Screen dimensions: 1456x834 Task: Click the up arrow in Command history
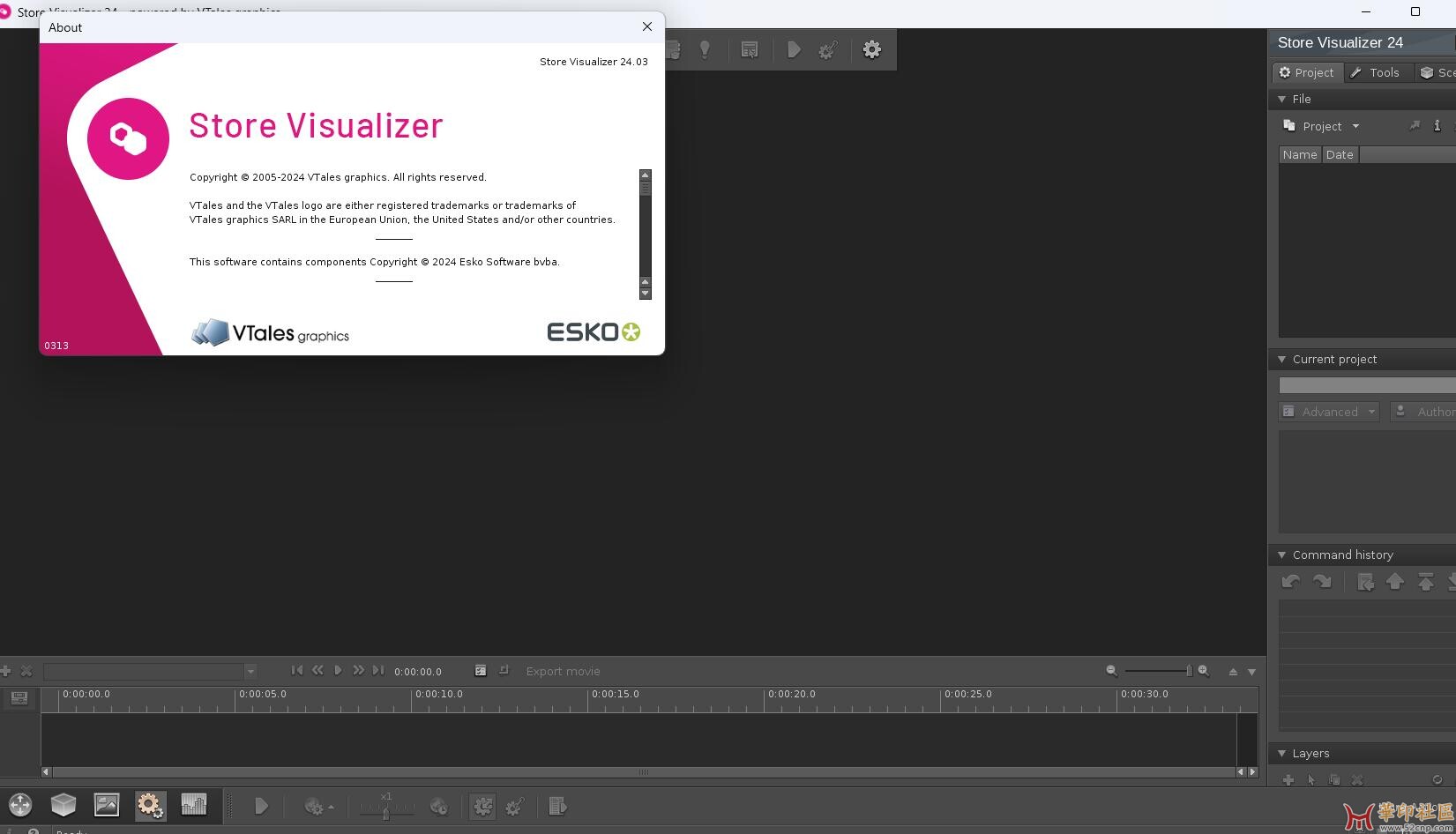pos(1395,582)
